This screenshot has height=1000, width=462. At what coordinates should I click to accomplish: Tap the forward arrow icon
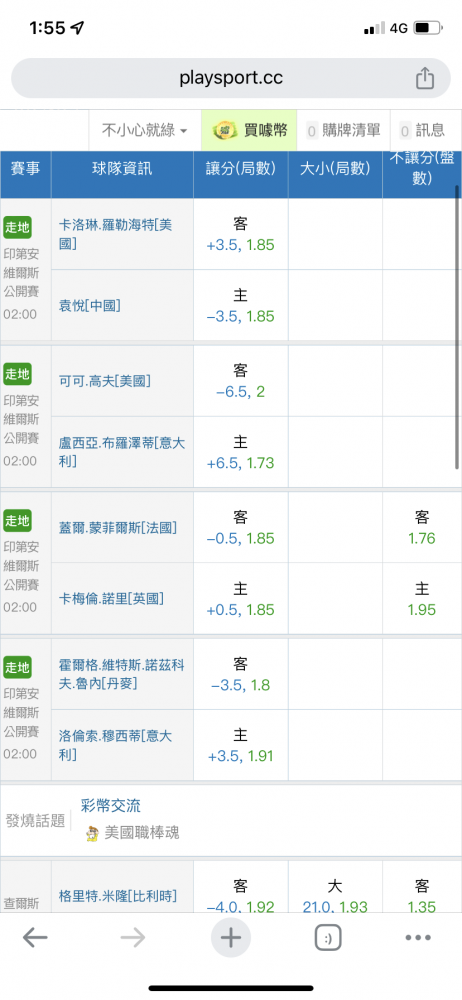point(133,938)
